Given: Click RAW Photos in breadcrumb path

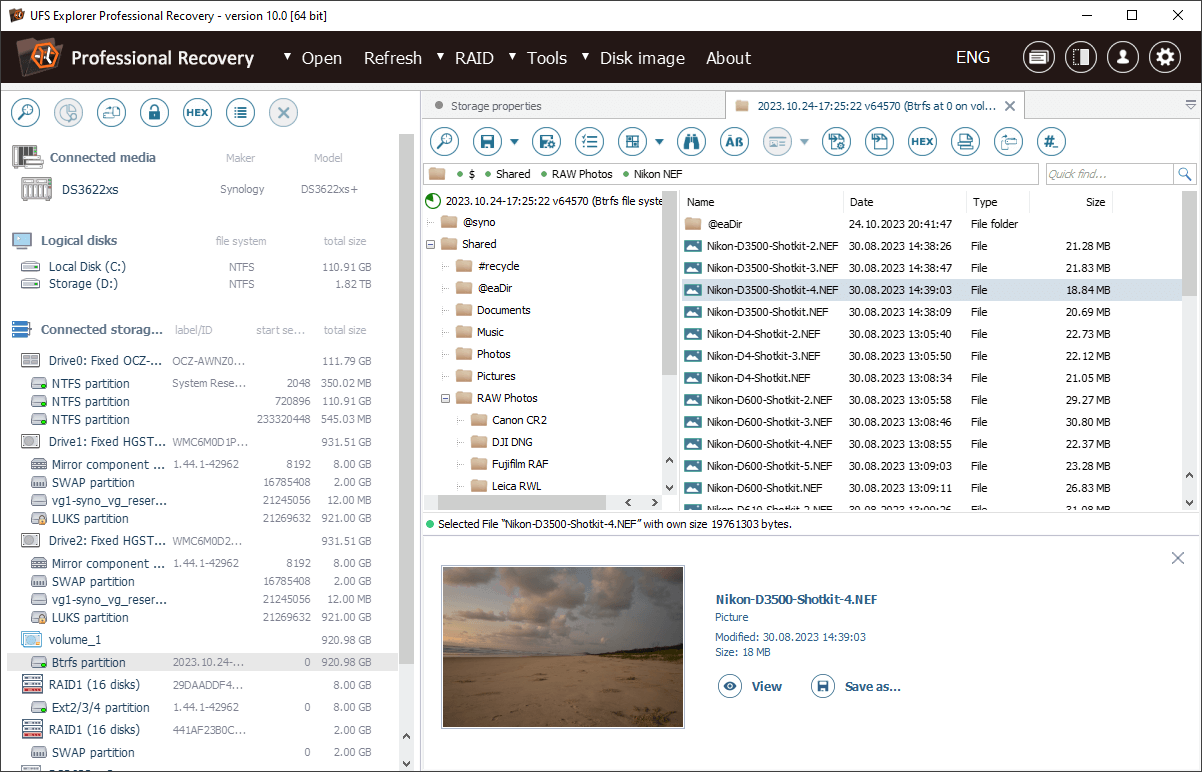Looking at the screenshot, I should 582,174.
